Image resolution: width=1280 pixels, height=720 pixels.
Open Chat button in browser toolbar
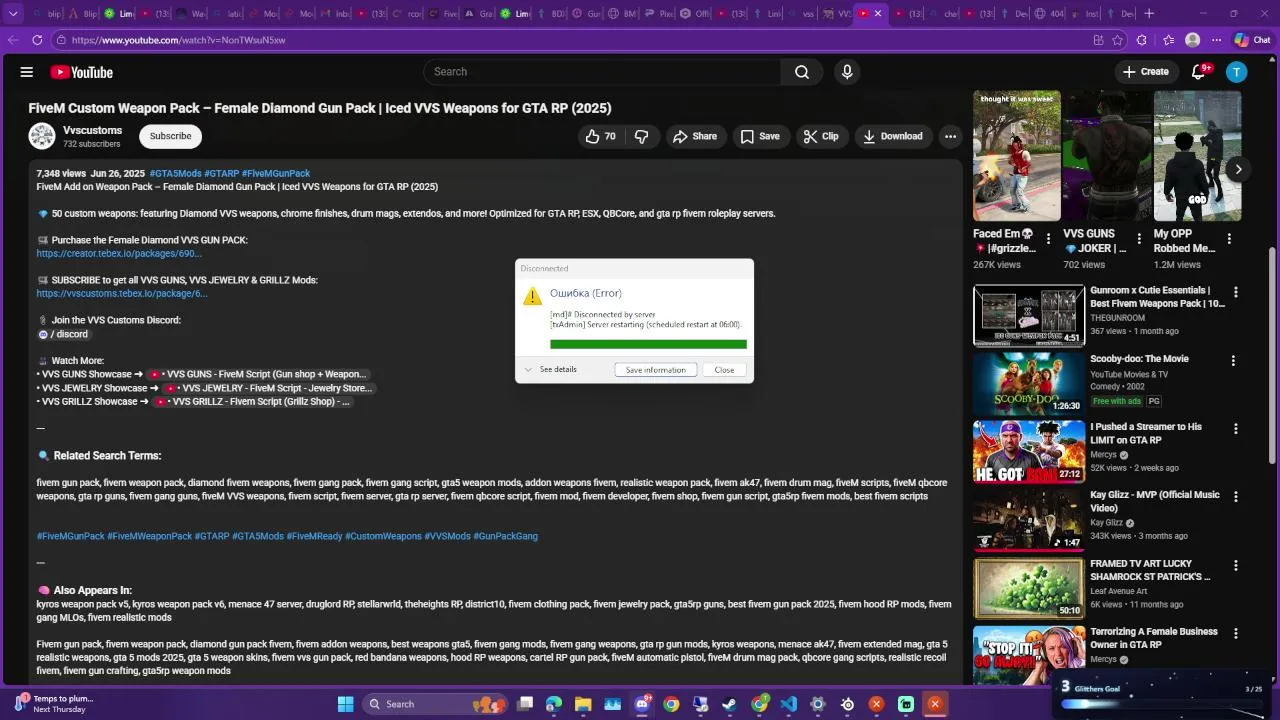(1252, 40)
